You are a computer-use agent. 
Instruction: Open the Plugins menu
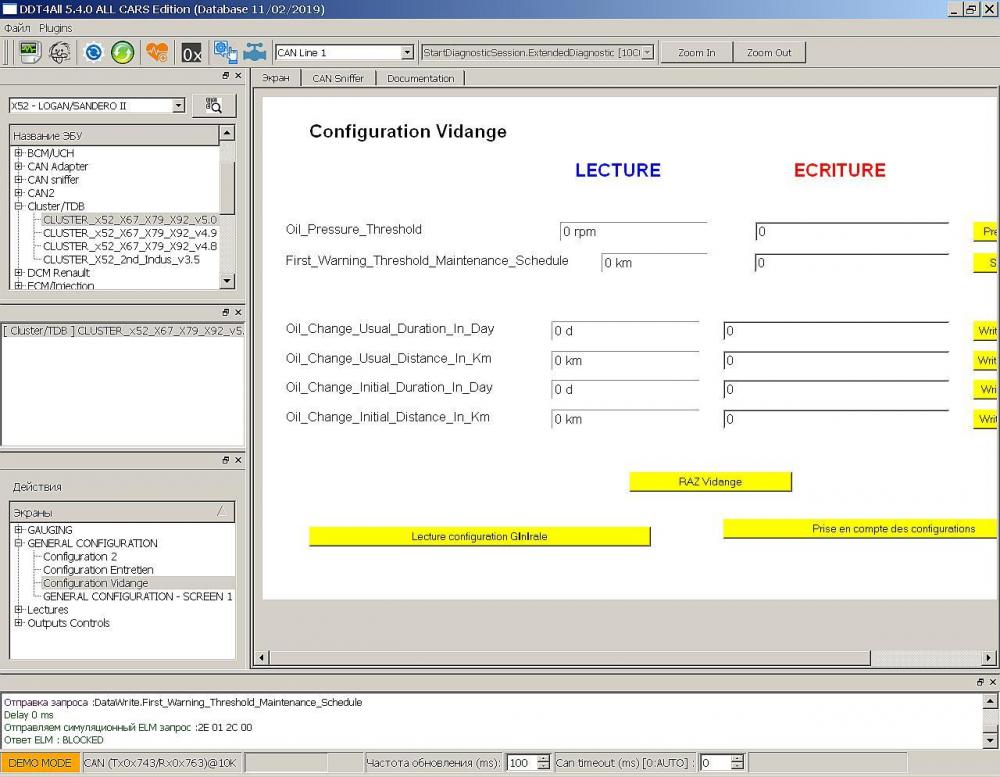(55, 28)
